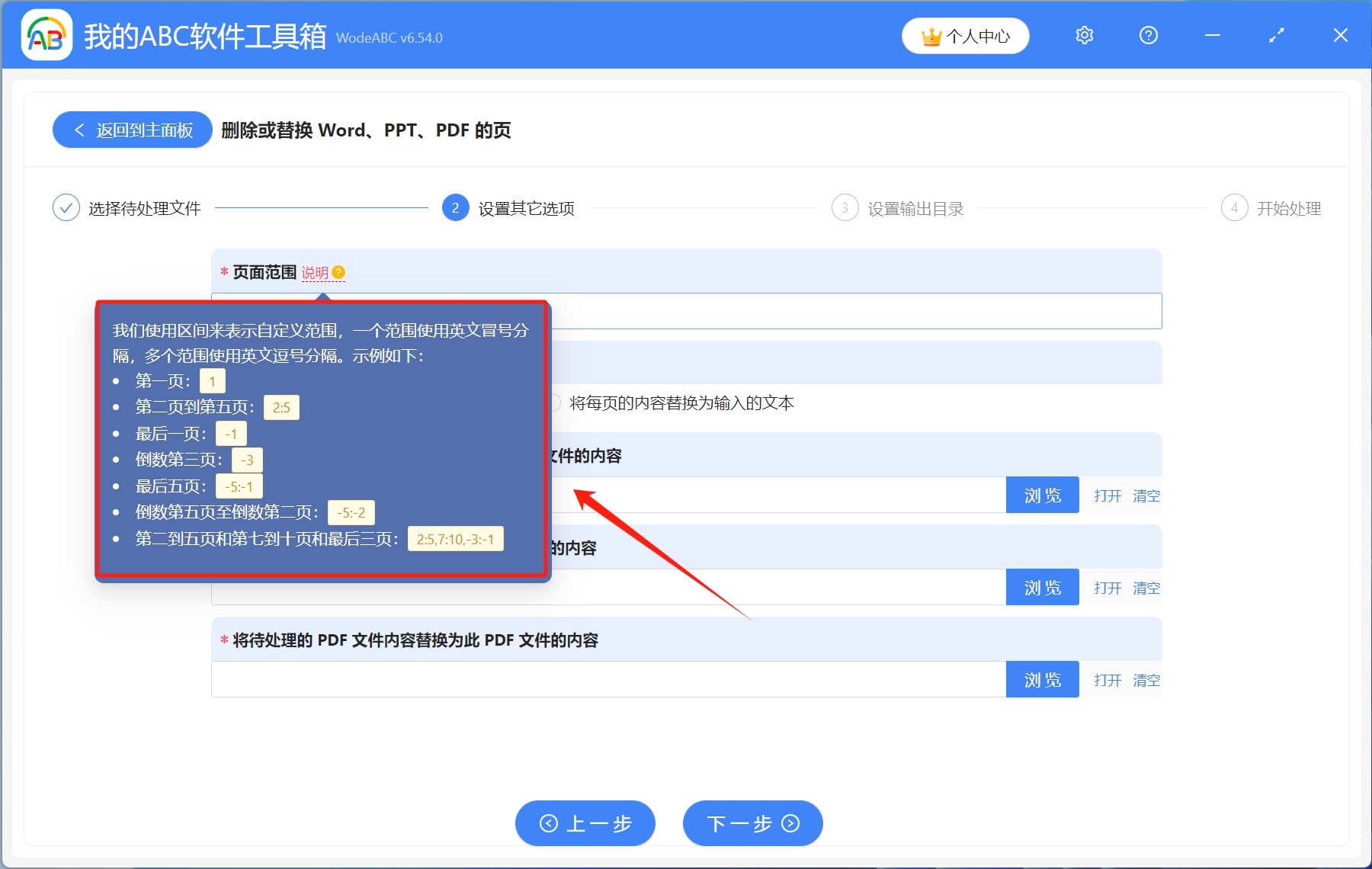
Task: Open the circled question-mark help icon
Action: click(x=1148, y=35)
